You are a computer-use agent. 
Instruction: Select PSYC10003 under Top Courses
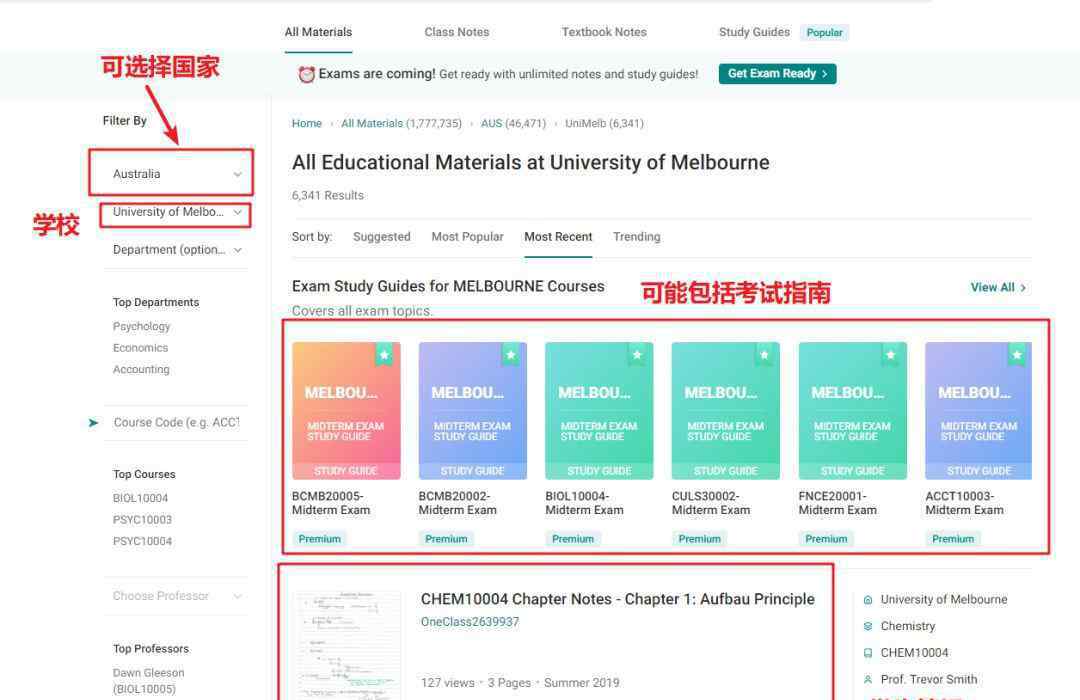click(x=143, y=519)
